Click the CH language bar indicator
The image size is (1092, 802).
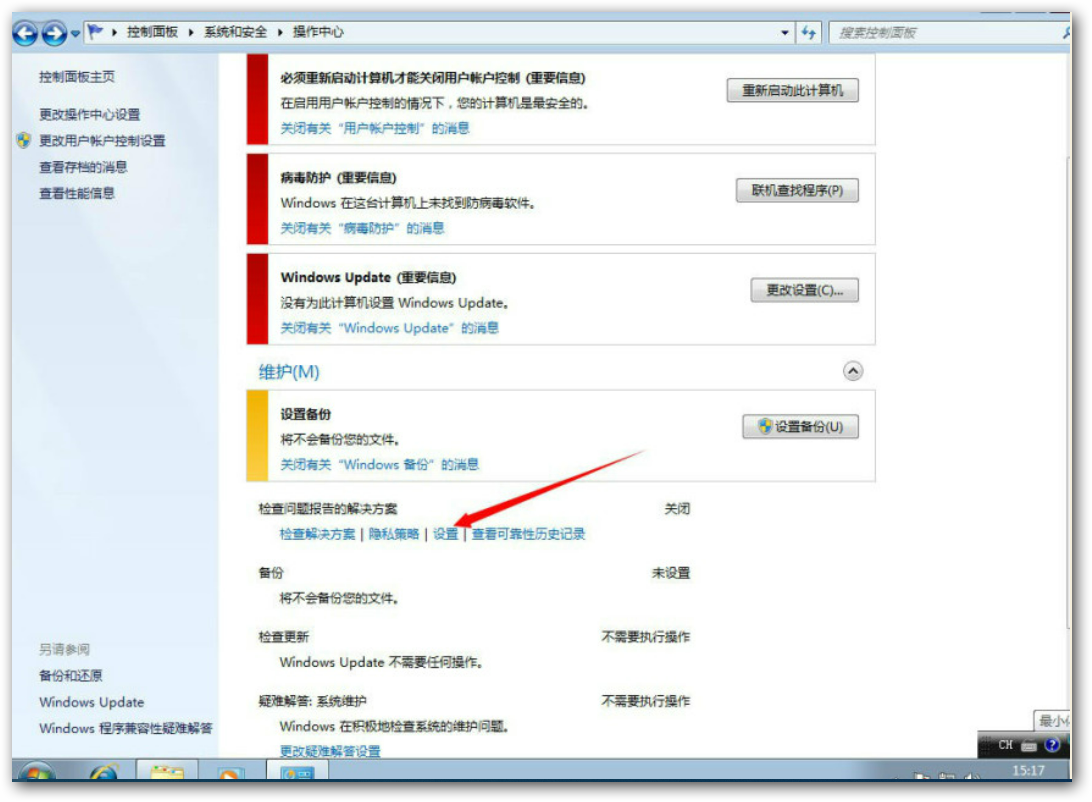click(1005, 745)
